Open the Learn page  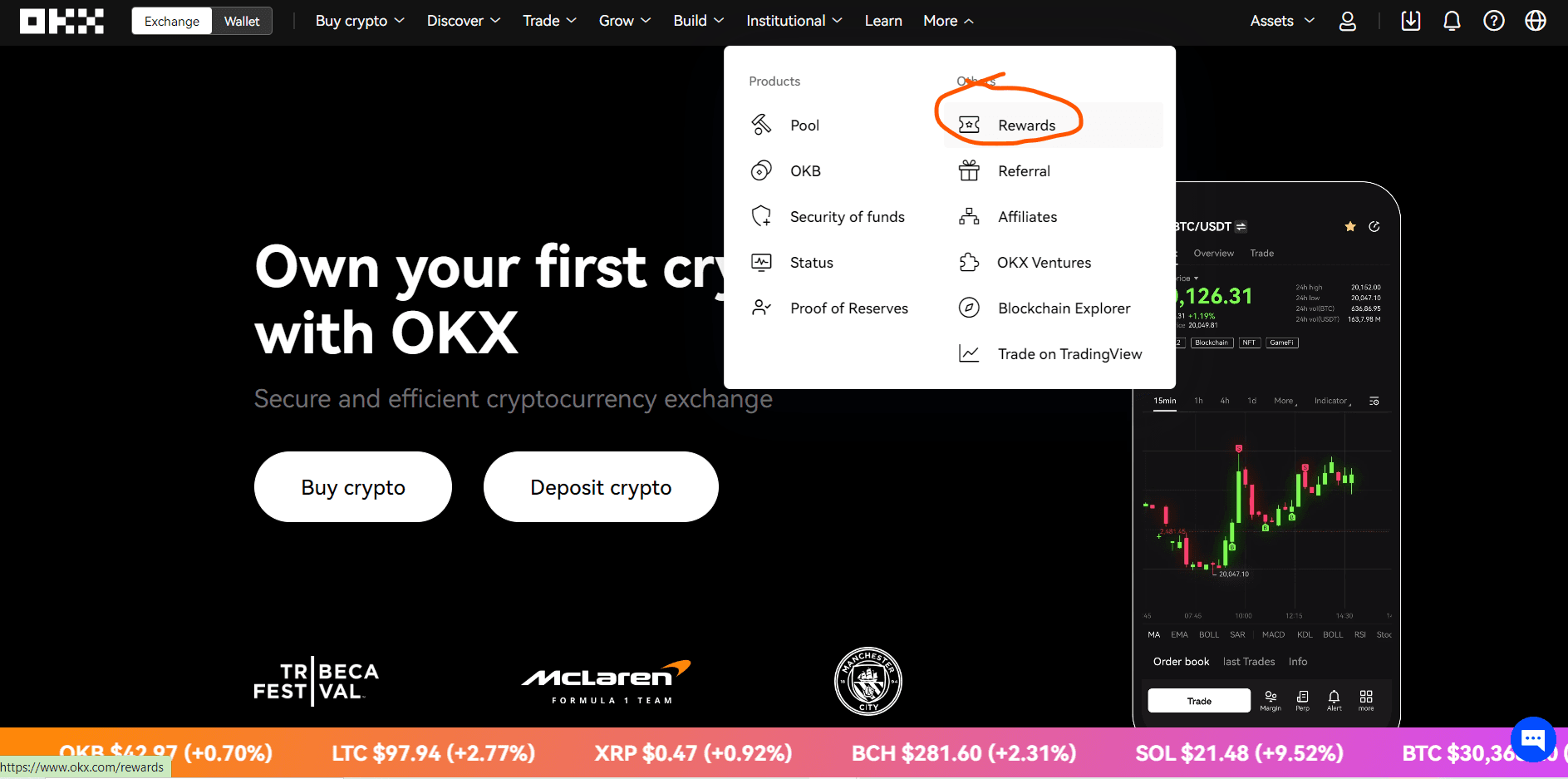883,21
